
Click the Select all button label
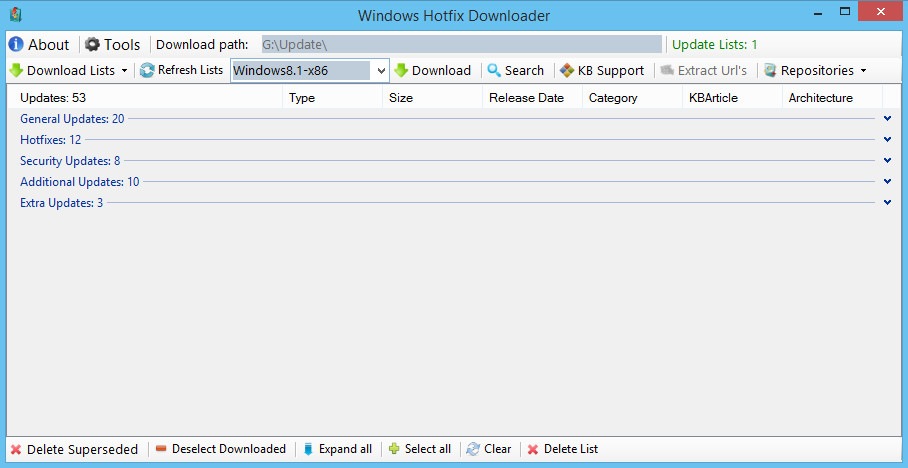coord(428,449)
